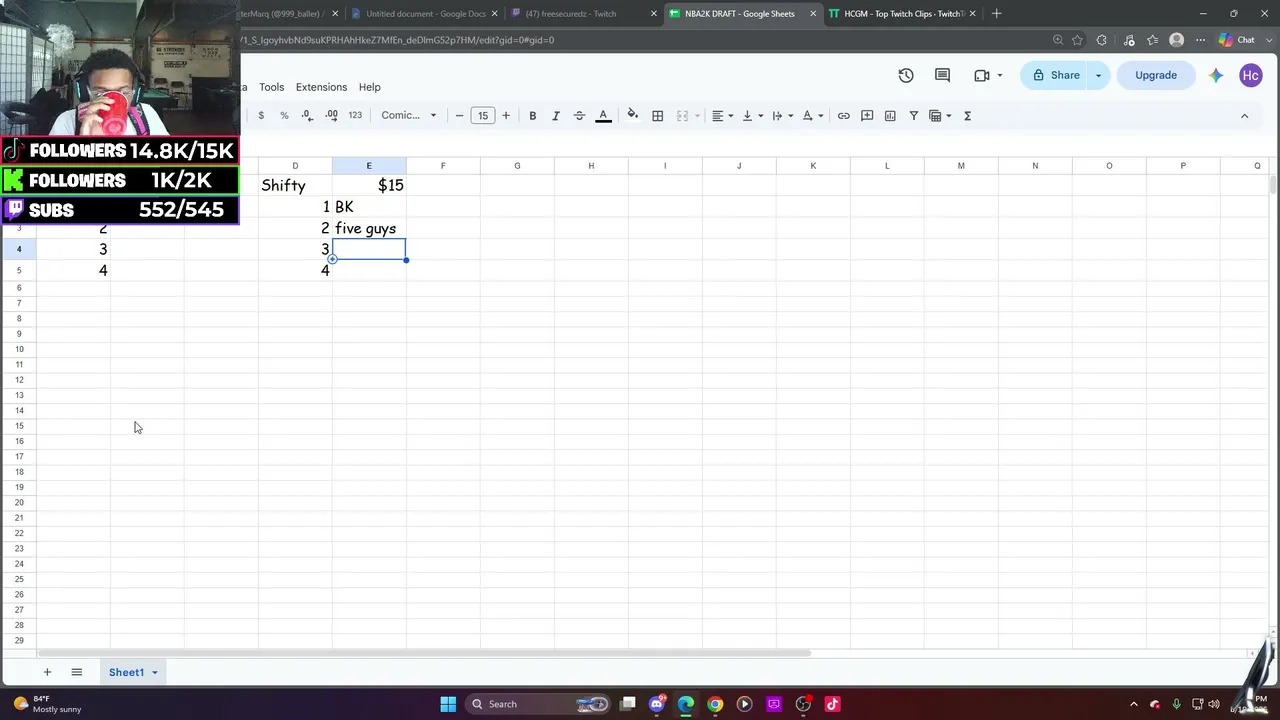Select row 10 header

tap(19, 349)
